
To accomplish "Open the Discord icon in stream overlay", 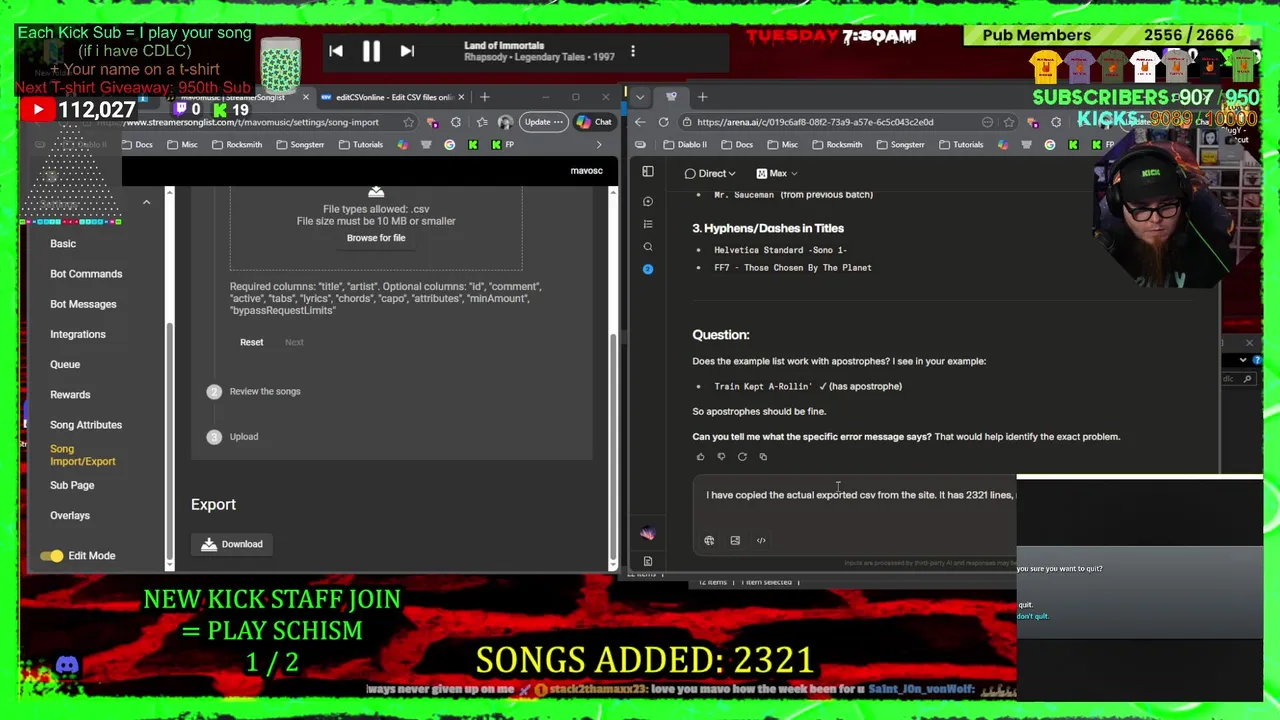I will pos(67,665).
